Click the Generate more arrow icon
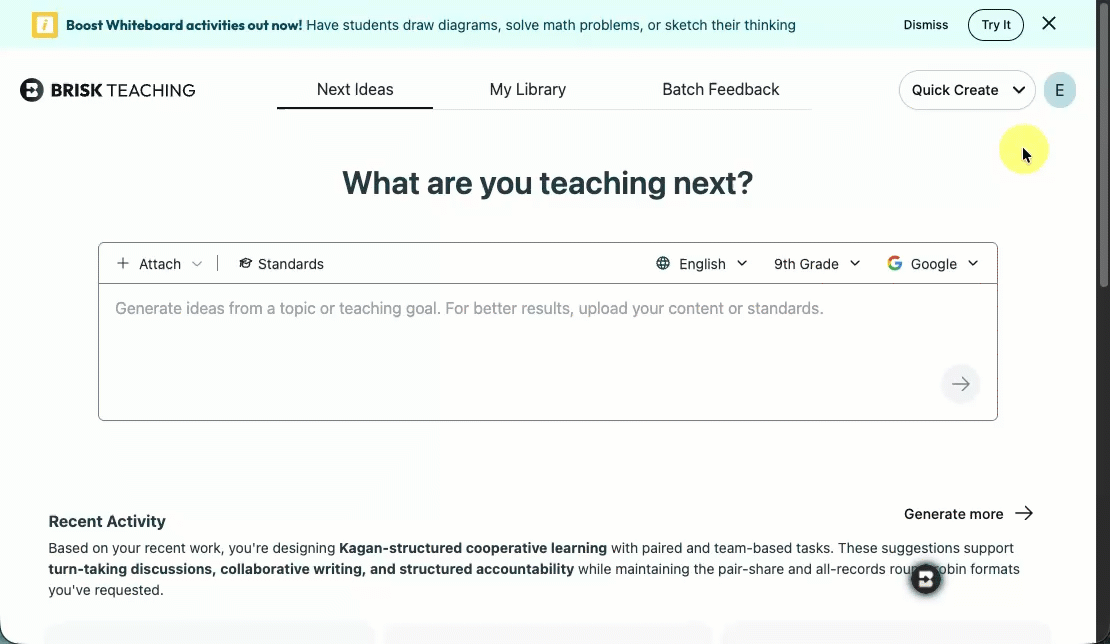1110x644 pixels. pyautogui.click(x=1024, y=513)
